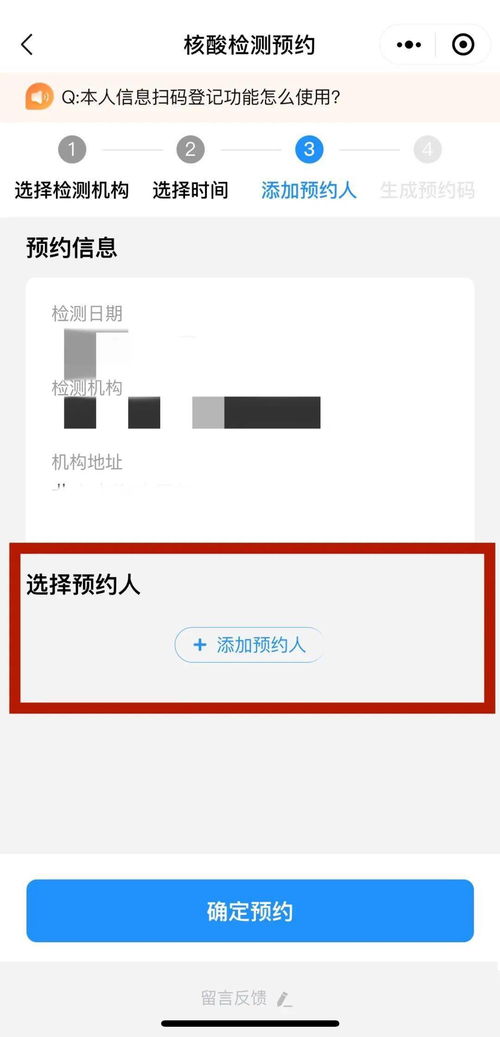
Task: Tap the greyed step 4 circle
Action: pyautogui.click(x=427, y=150)
